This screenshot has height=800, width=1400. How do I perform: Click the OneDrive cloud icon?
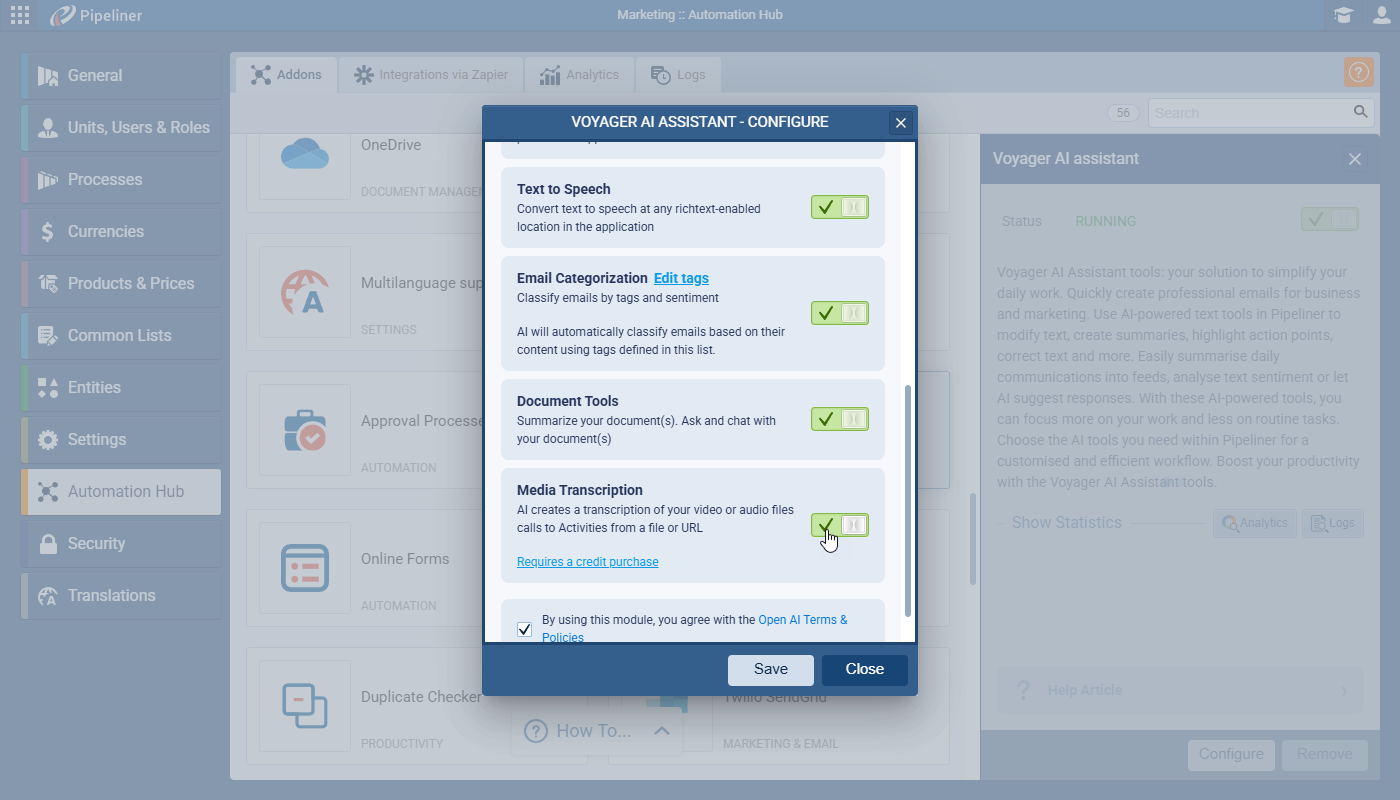[x=305, y=154]
